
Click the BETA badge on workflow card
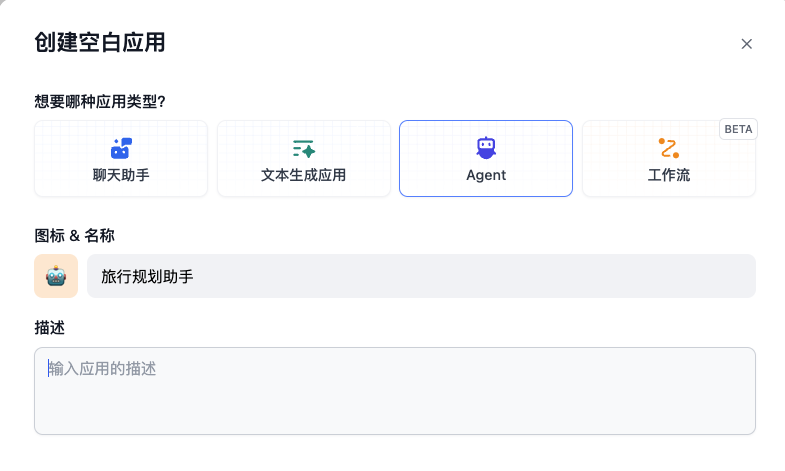[x=738, y=129]
